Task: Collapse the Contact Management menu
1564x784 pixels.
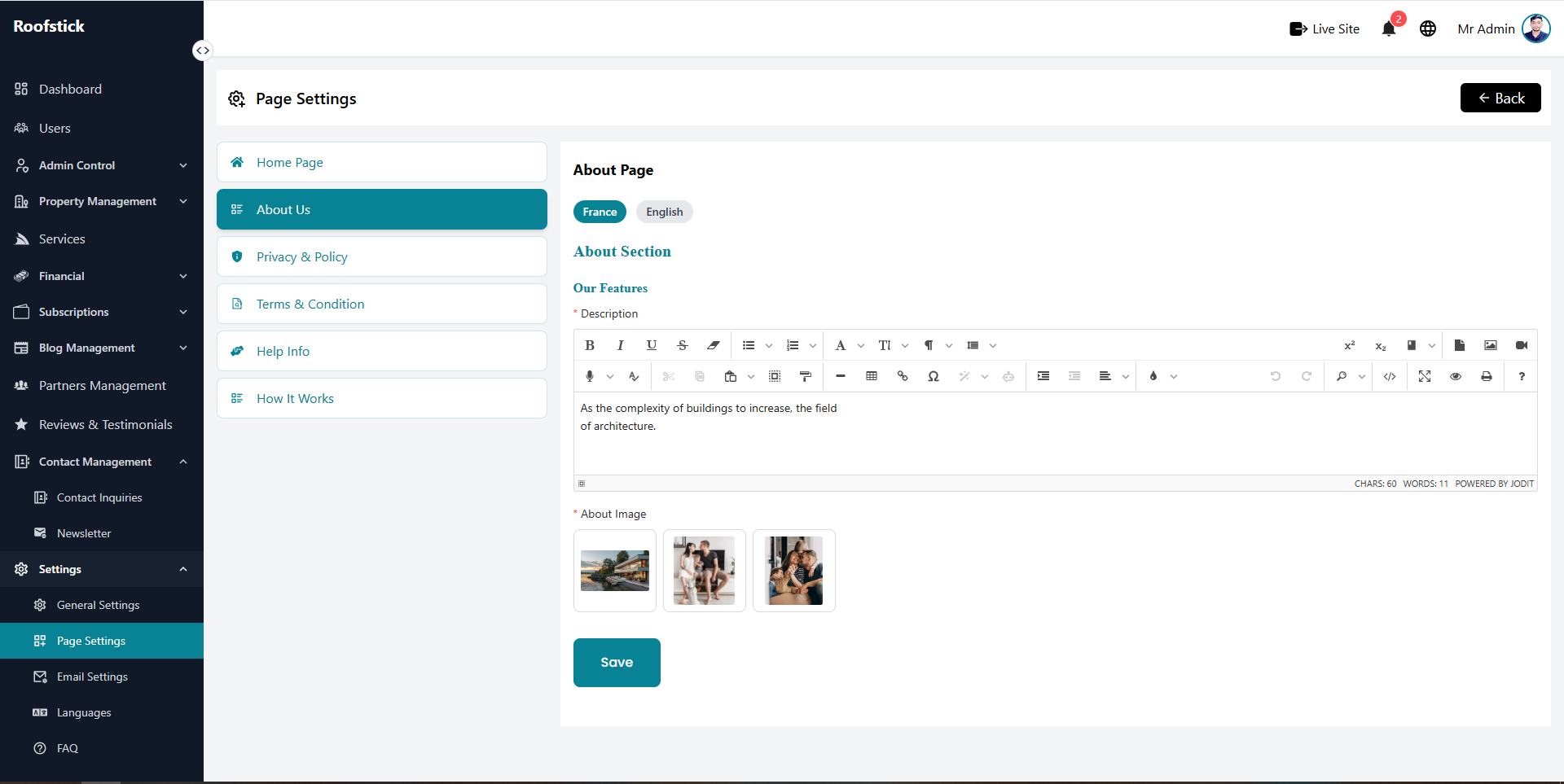Action: point(102,462)
